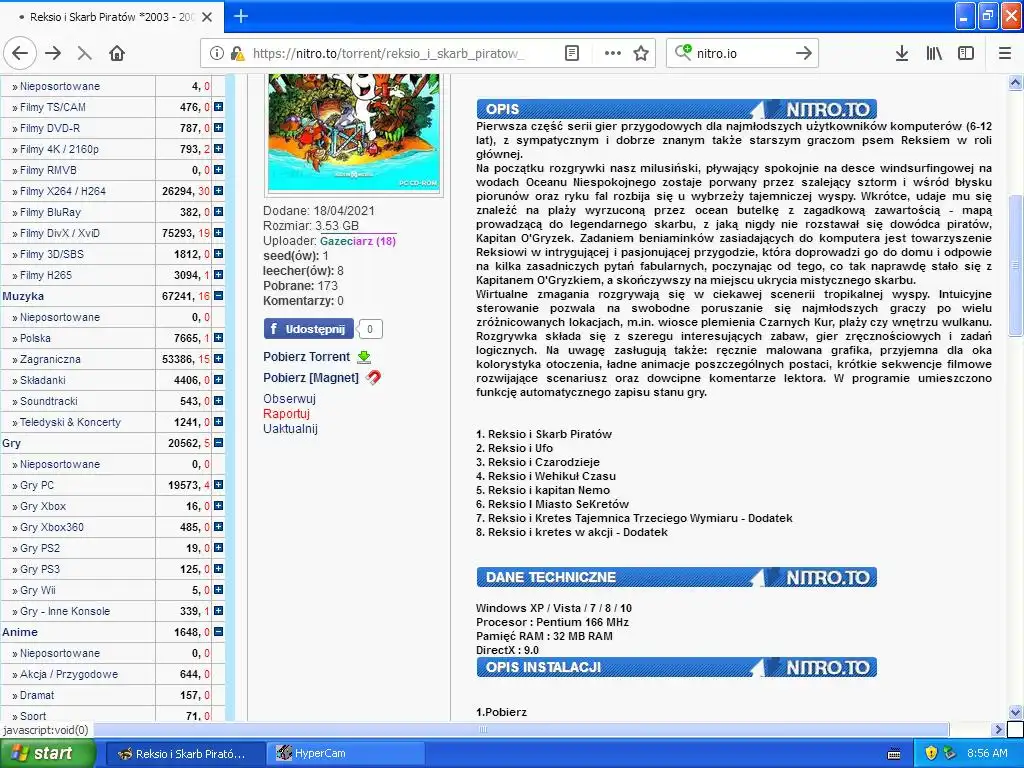Share on Facebook with the Udostępnij button
Screen dimensions: 1024x768
click(309, 329)
